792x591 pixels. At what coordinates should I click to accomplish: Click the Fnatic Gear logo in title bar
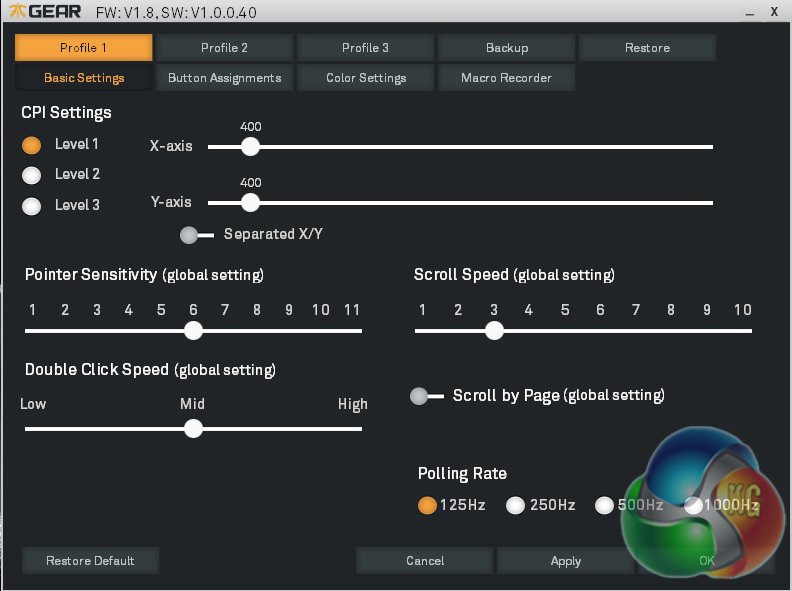45,11
